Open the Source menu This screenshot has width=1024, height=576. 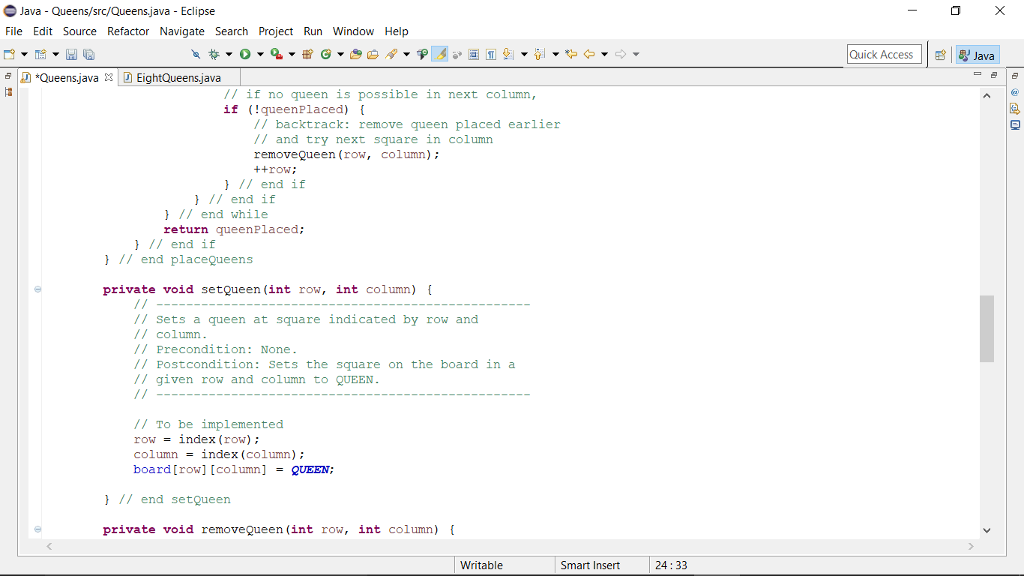coord(80,31)
